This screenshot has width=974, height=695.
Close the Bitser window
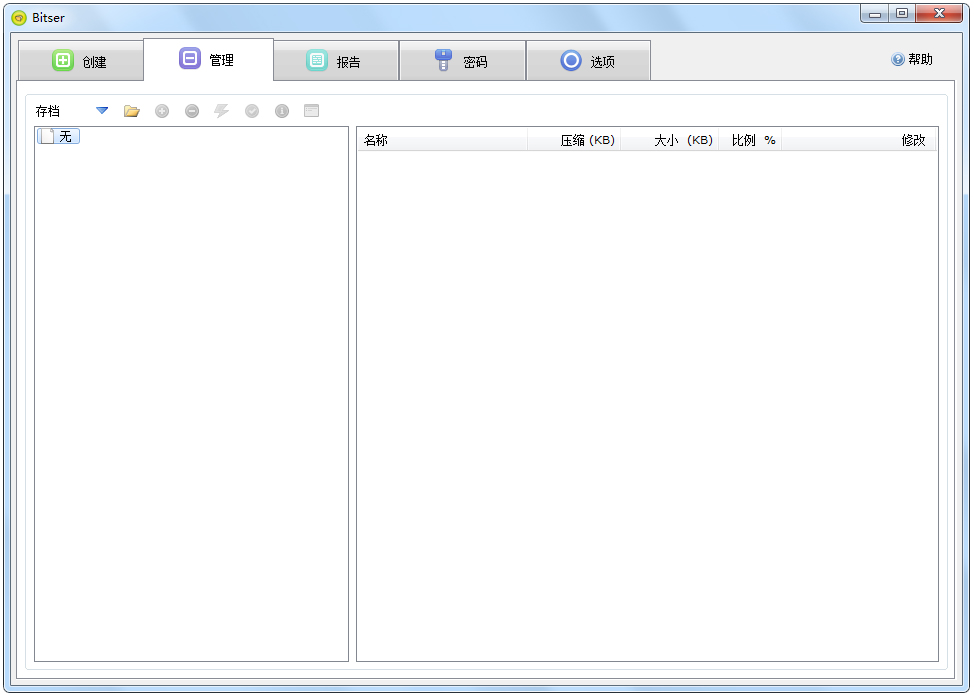click(939, 14)
